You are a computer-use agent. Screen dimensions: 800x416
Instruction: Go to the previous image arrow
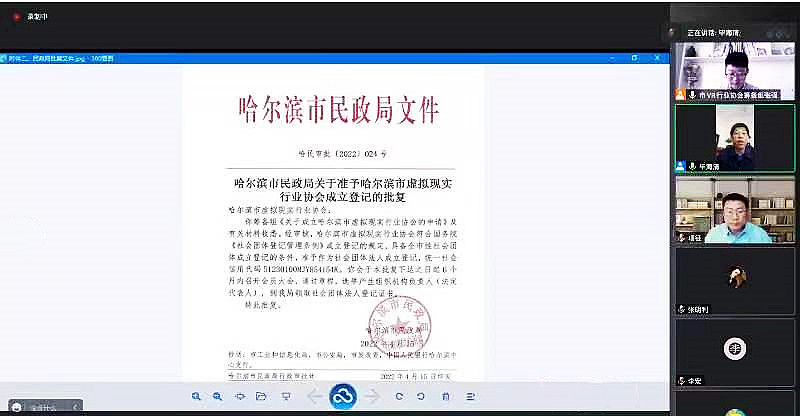tap(315, 397)
